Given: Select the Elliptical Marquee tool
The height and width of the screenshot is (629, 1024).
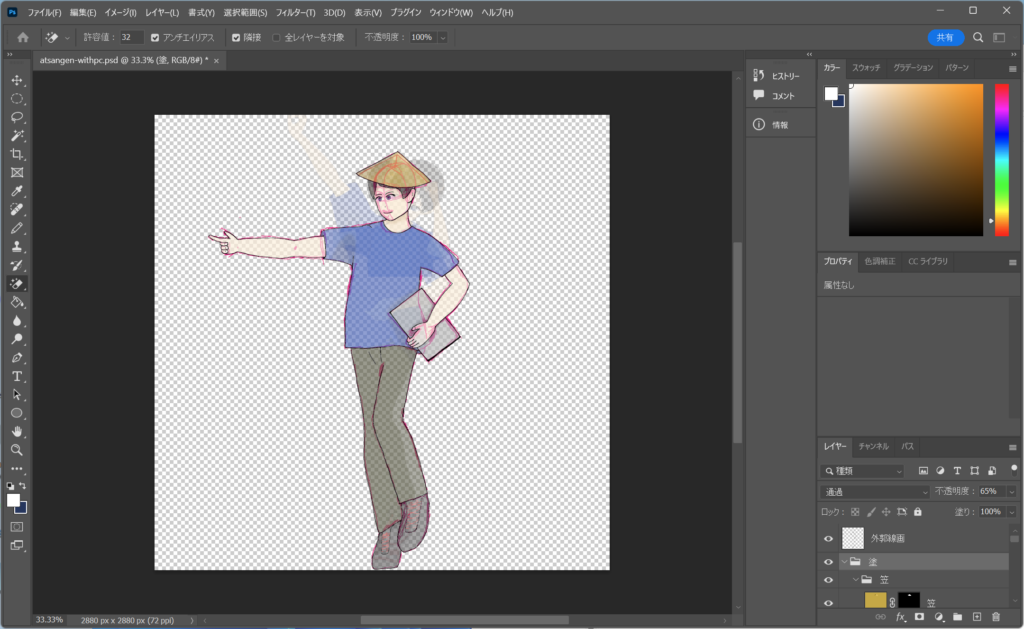Looking at the screenshot, I should 17,99.
